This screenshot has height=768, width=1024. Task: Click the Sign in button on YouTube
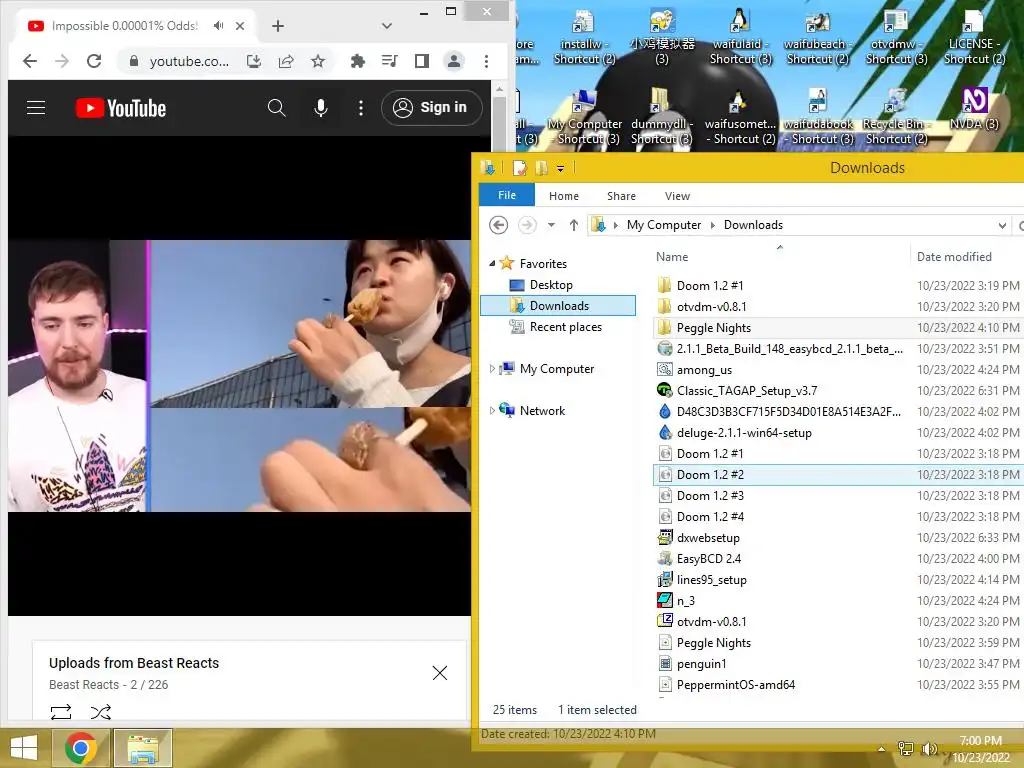(431, 108)
